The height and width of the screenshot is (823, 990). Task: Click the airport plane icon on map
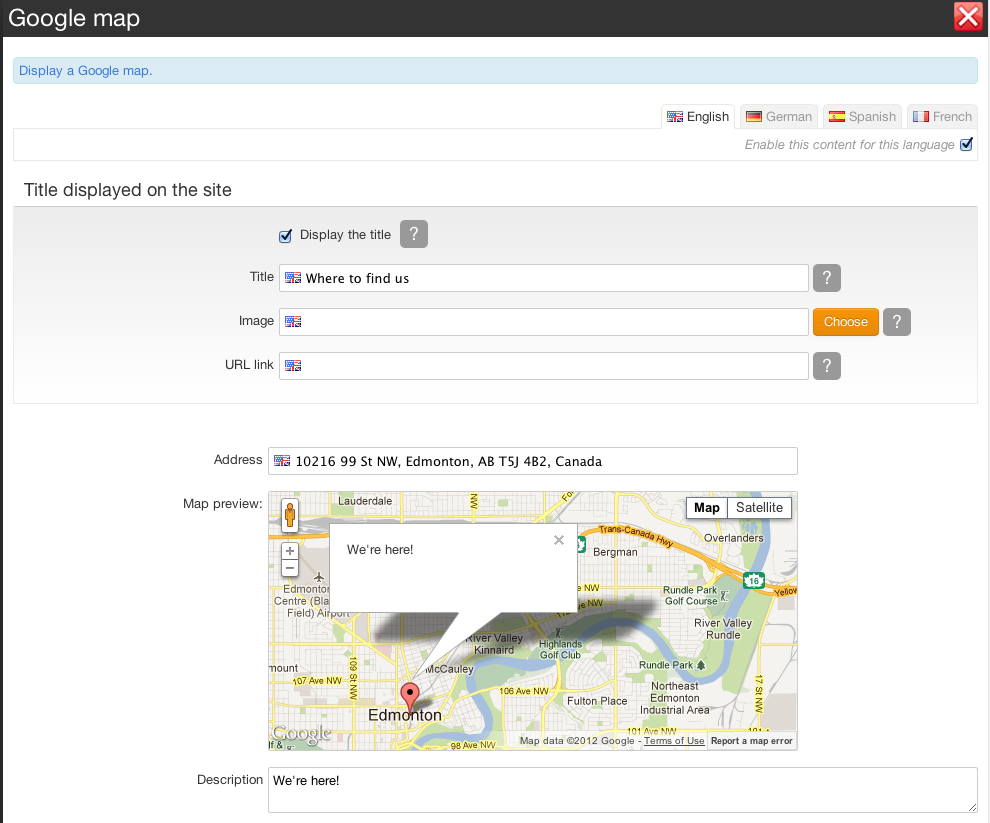[319, 577]
